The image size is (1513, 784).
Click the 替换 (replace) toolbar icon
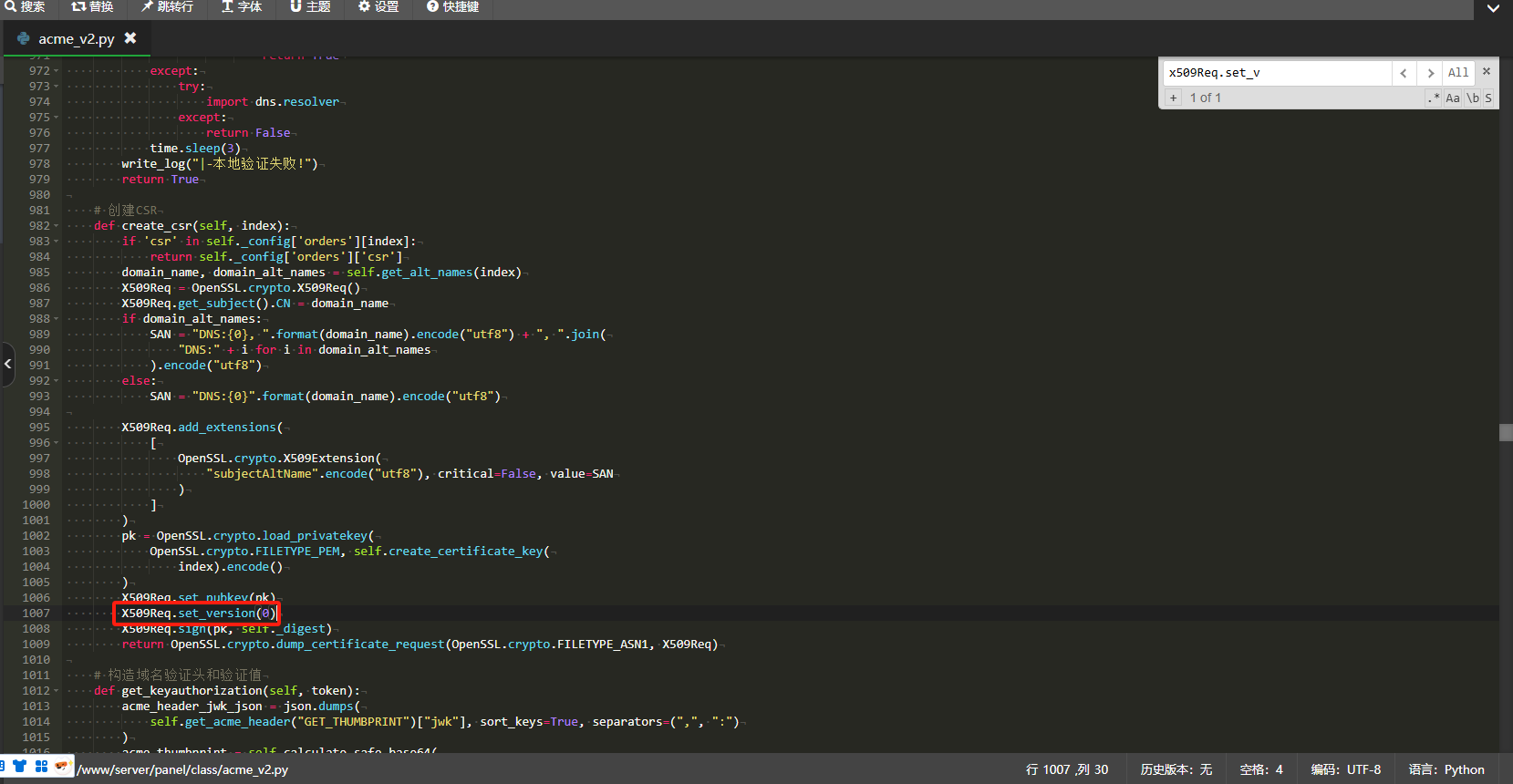(92, 6)
